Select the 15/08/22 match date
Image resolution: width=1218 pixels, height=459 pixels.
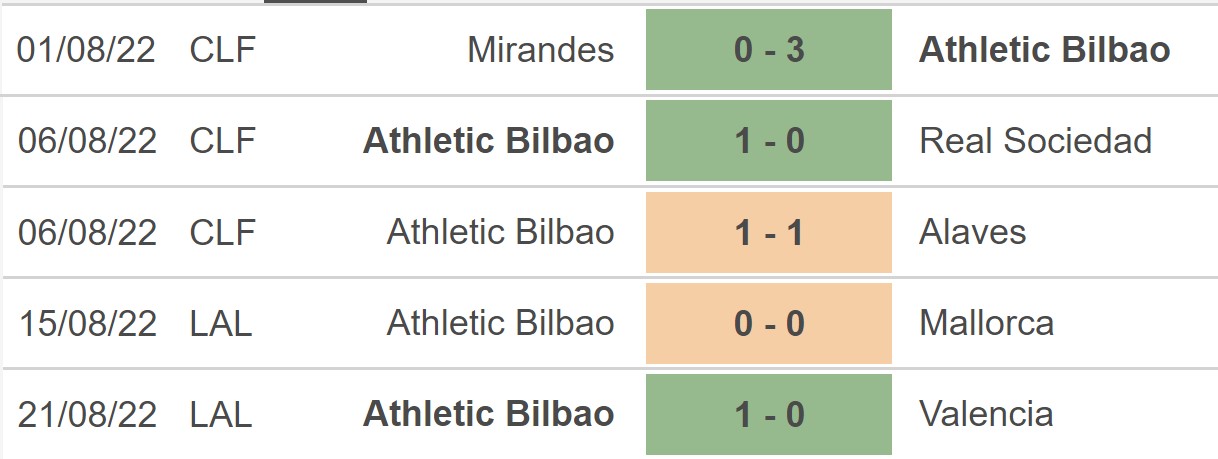pos(87,323)
